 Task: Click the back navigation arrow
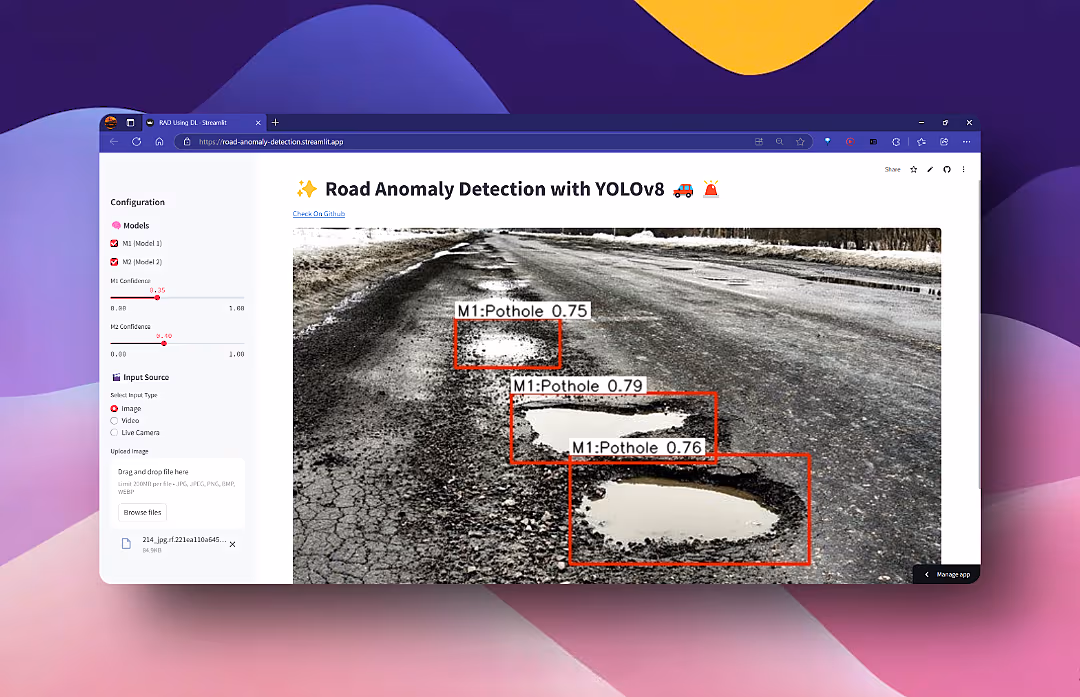[x=113, y=141]
